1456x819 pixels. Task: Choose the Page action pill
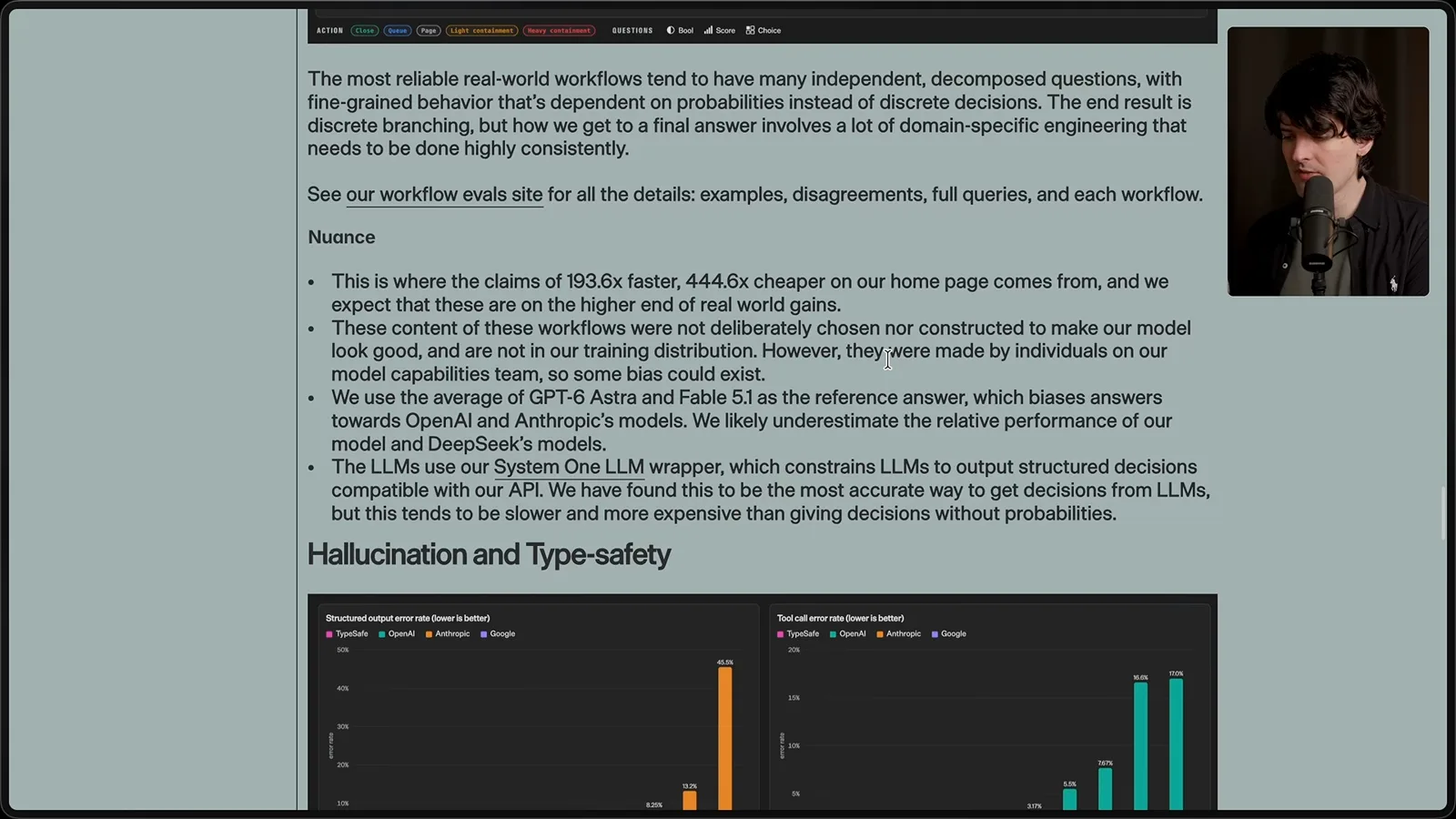(x=429, y=30)
